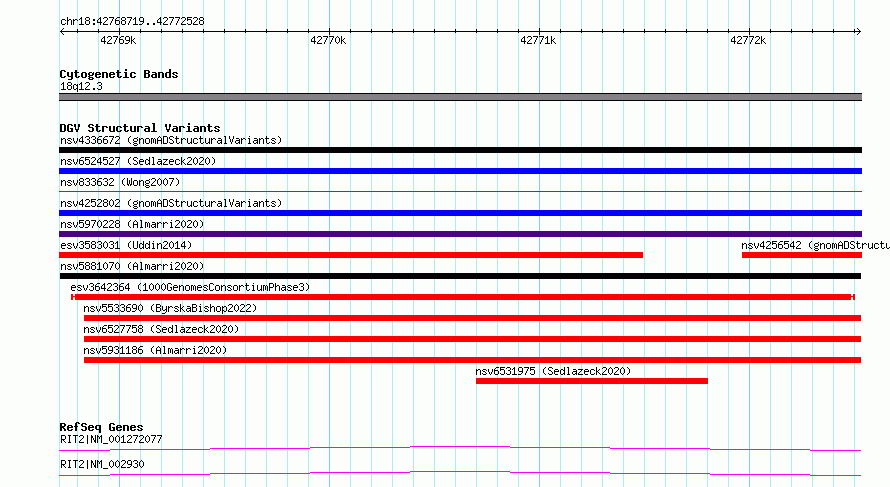Click the 42770k ruler tick label
This screenshot has height=487, width=890.
328,41
